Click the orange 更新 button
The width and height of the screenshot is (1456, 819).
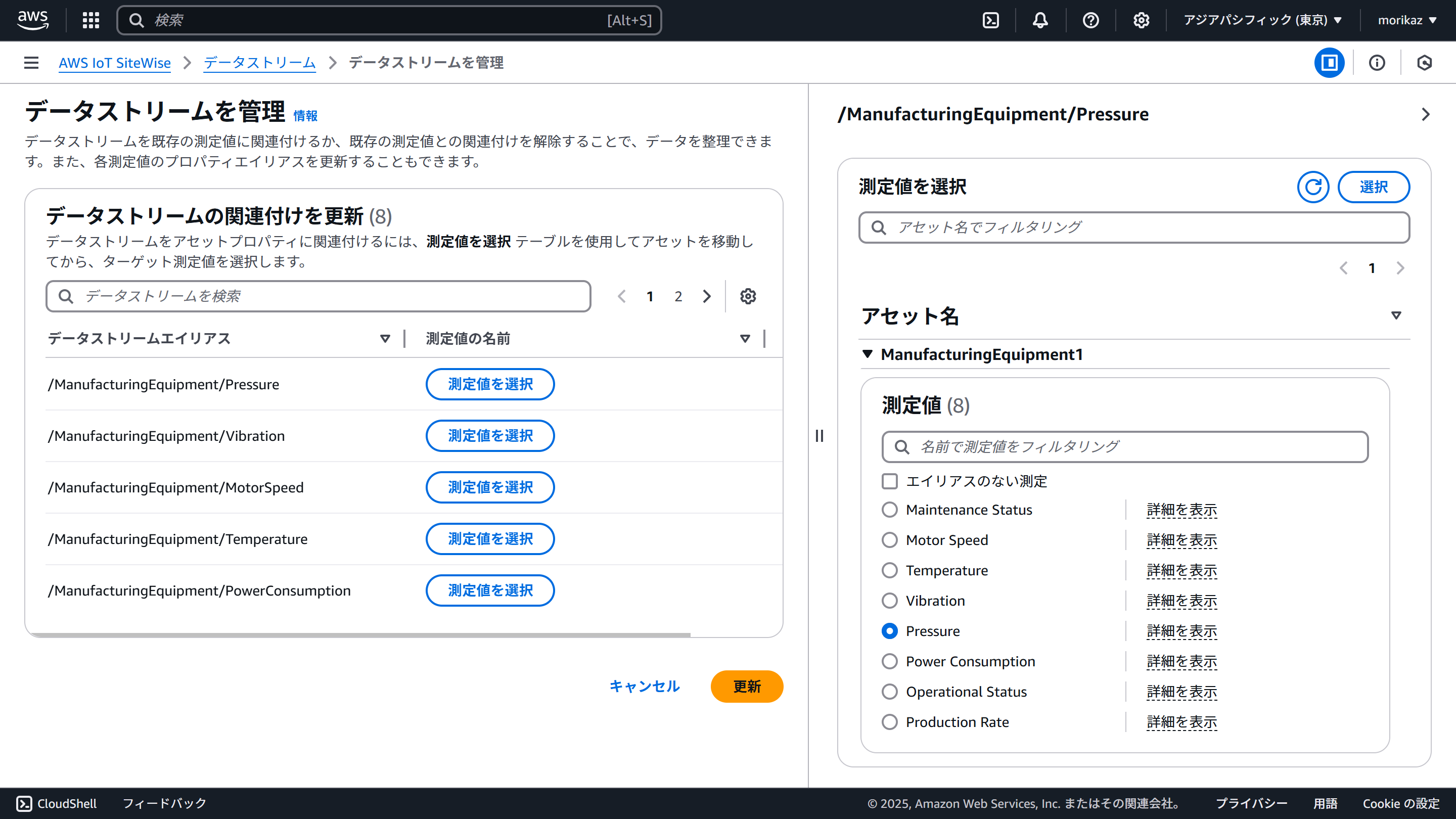coord(747,686)
